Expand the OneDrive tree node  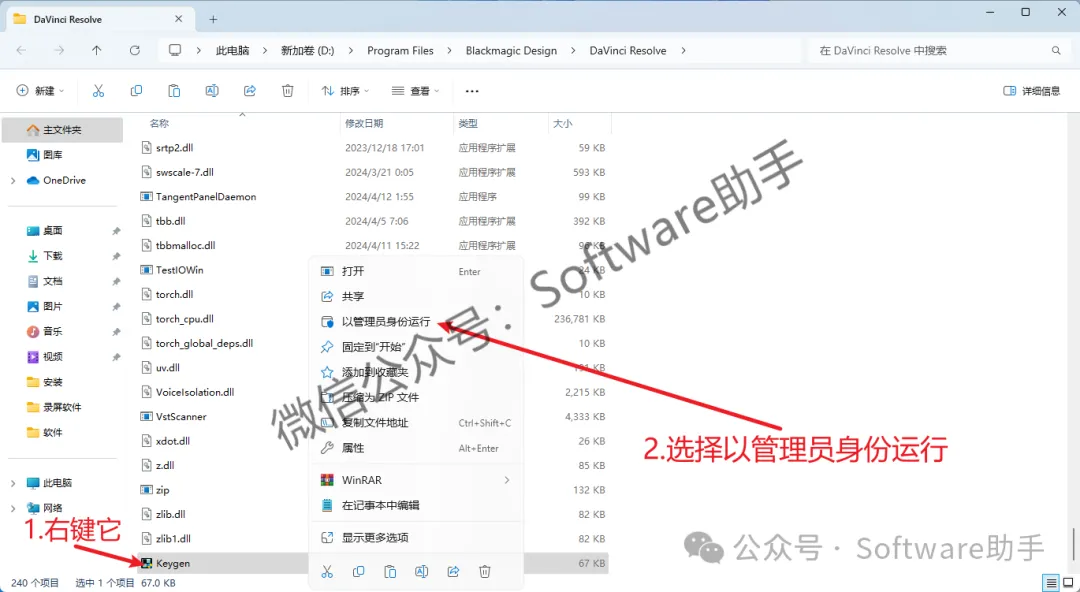(x=13, y=181)
